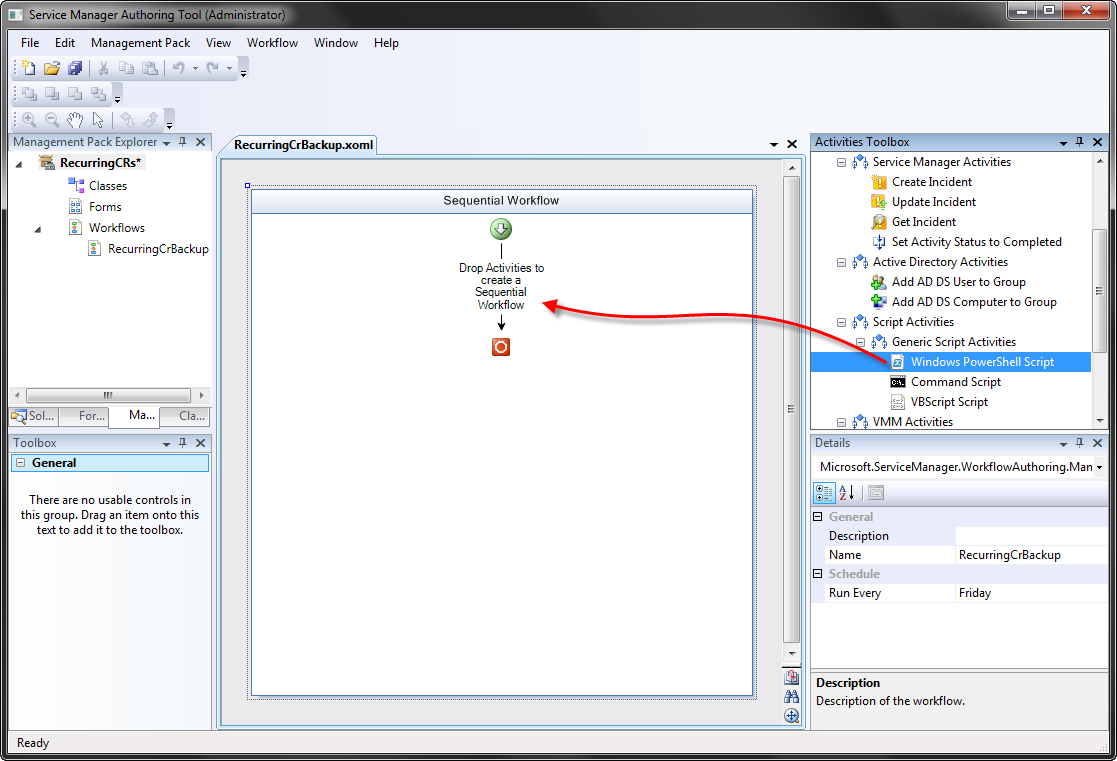Screen dimensions: 1117x761
Task: Click the Redo toolbar icon
Action: (212, 68)
